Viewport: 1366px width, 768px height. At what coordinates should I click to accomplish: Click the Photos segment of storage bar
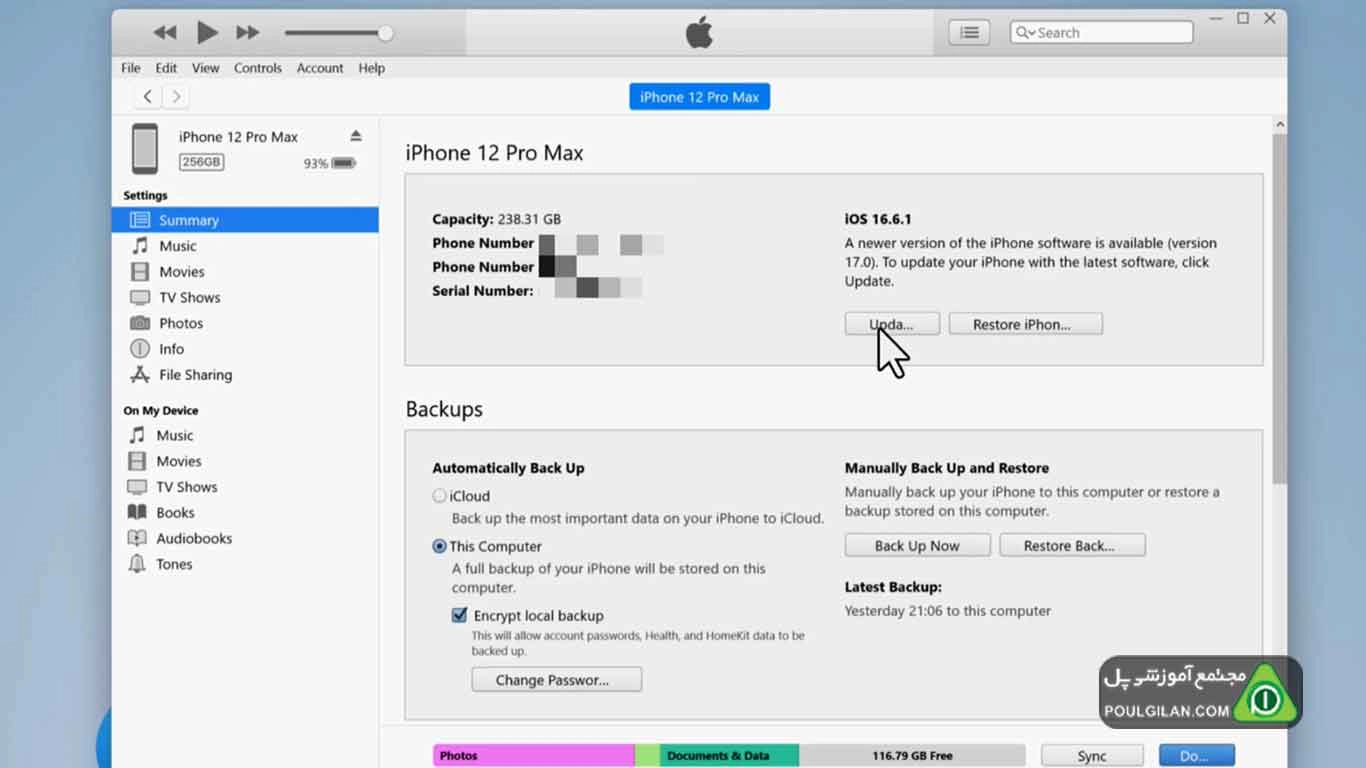(x=534, y=756)
